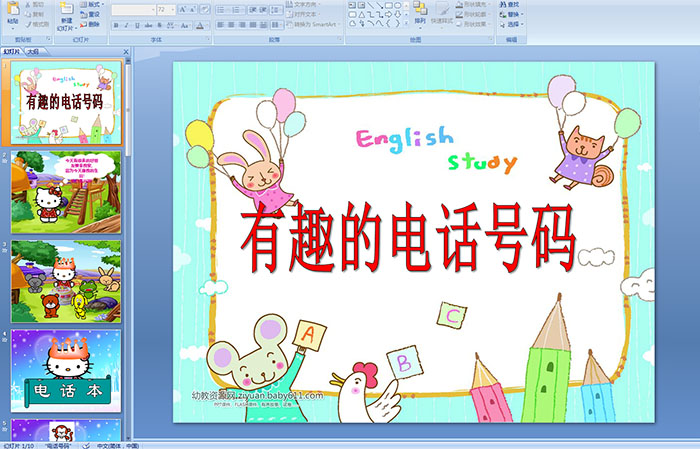This screenshot has height=449, width=700.
Task: Toggle text Shadow (S) formatting
Action: (x=159, y=25)
